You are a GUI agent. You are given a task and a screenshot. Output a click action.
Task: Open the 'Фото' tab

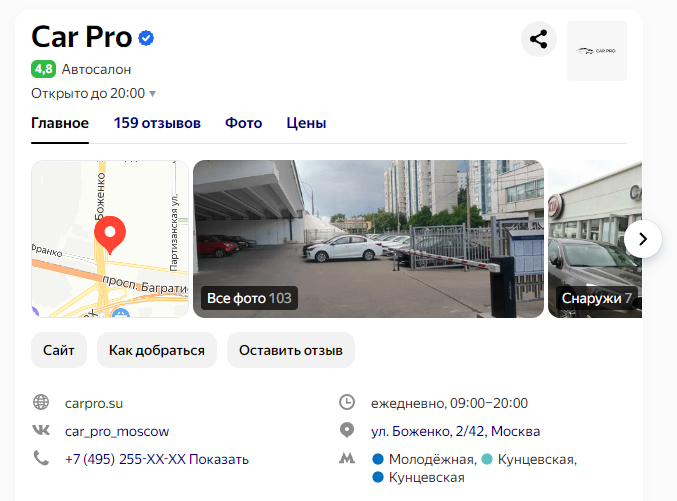pos(244,123)
